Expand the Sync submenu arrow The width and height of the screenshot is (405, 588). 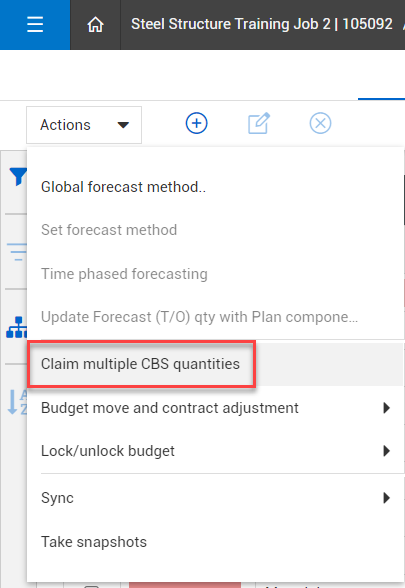(386, 498)
